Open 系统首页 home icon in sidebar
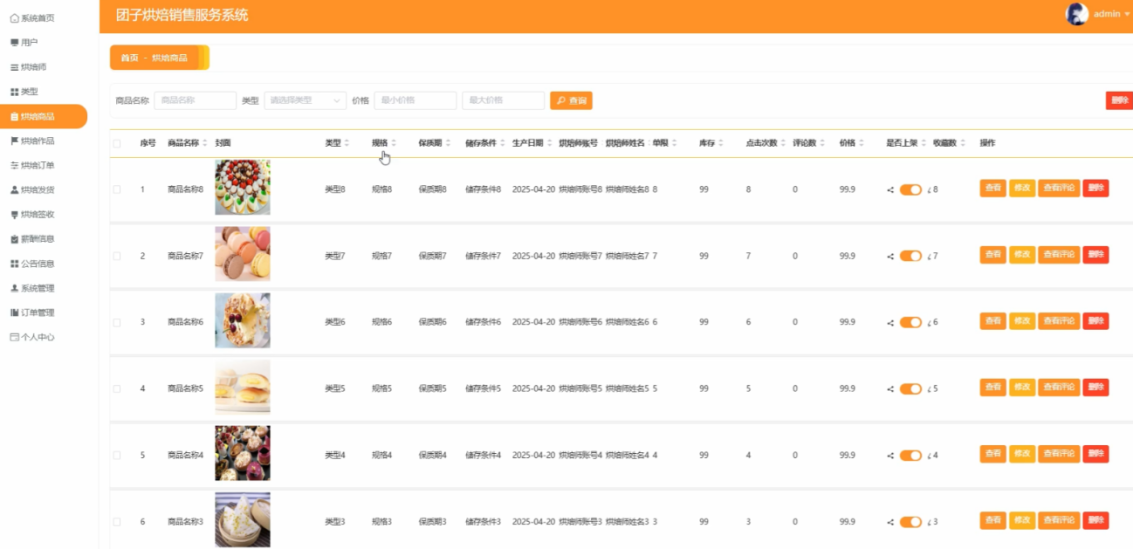1133x550 pixels. click(14, 18)
